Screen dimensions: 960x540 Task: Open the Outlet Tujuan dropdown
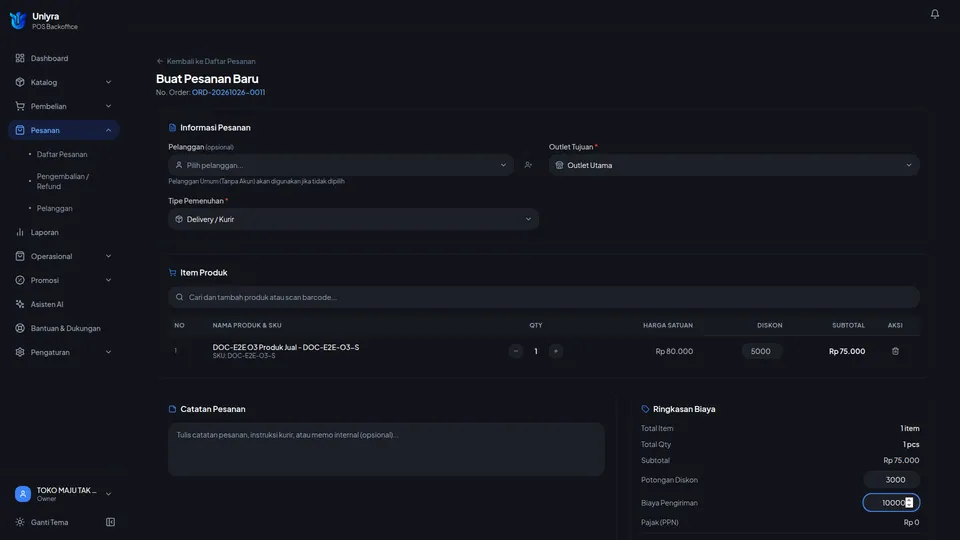click(x=734, y=165)
